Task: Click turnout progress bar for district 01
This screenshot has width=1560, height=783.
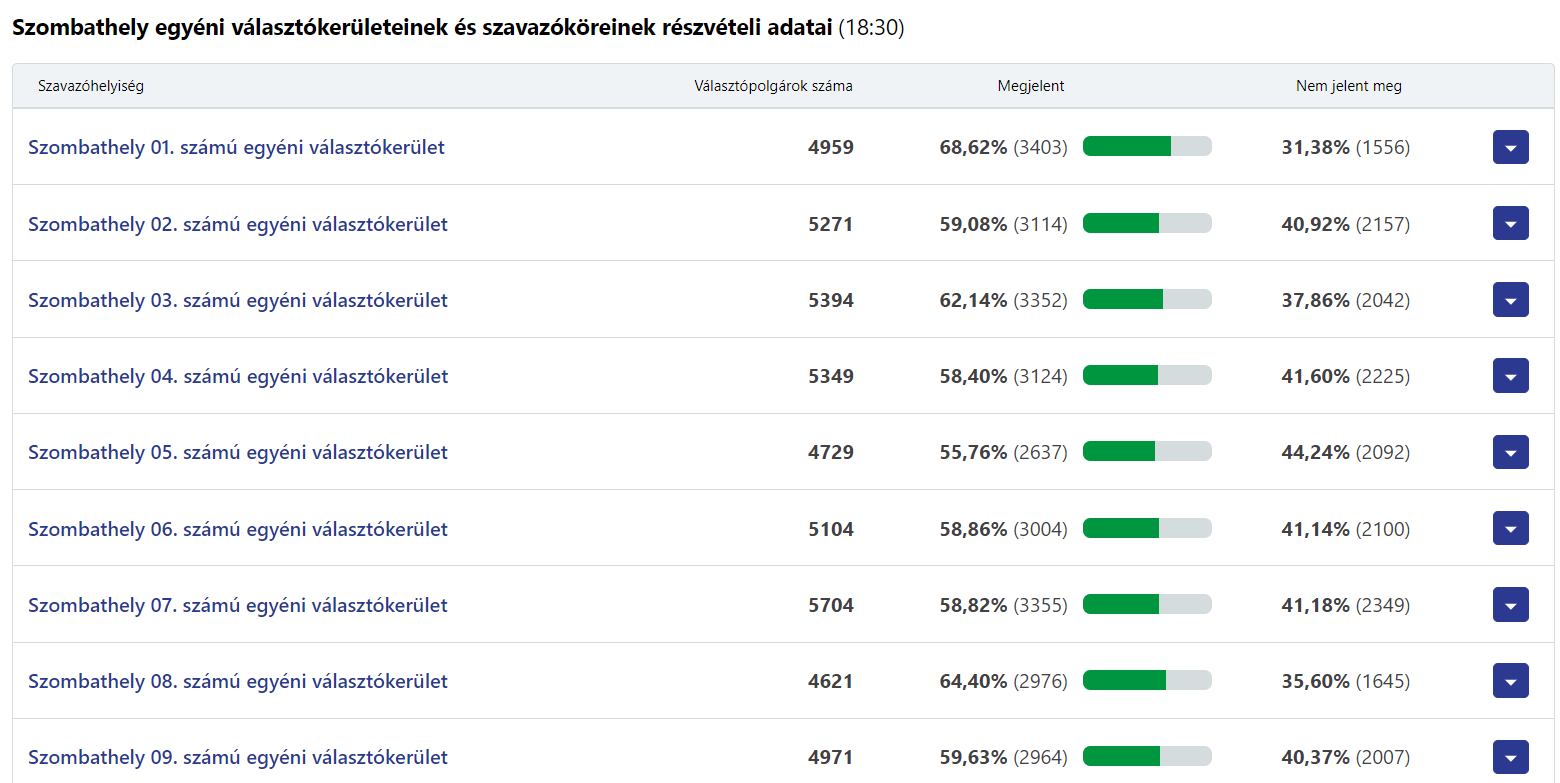Action: tap(1147, 147)
